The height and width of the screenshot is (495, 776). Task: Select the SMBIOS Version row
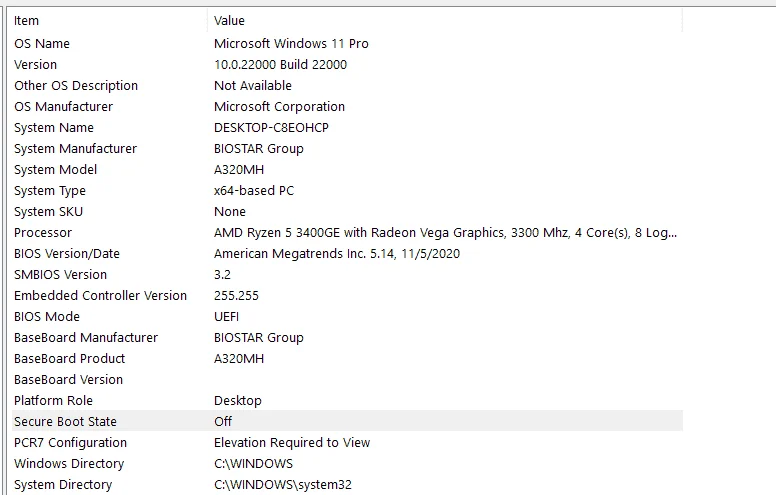tap(347, 275)
